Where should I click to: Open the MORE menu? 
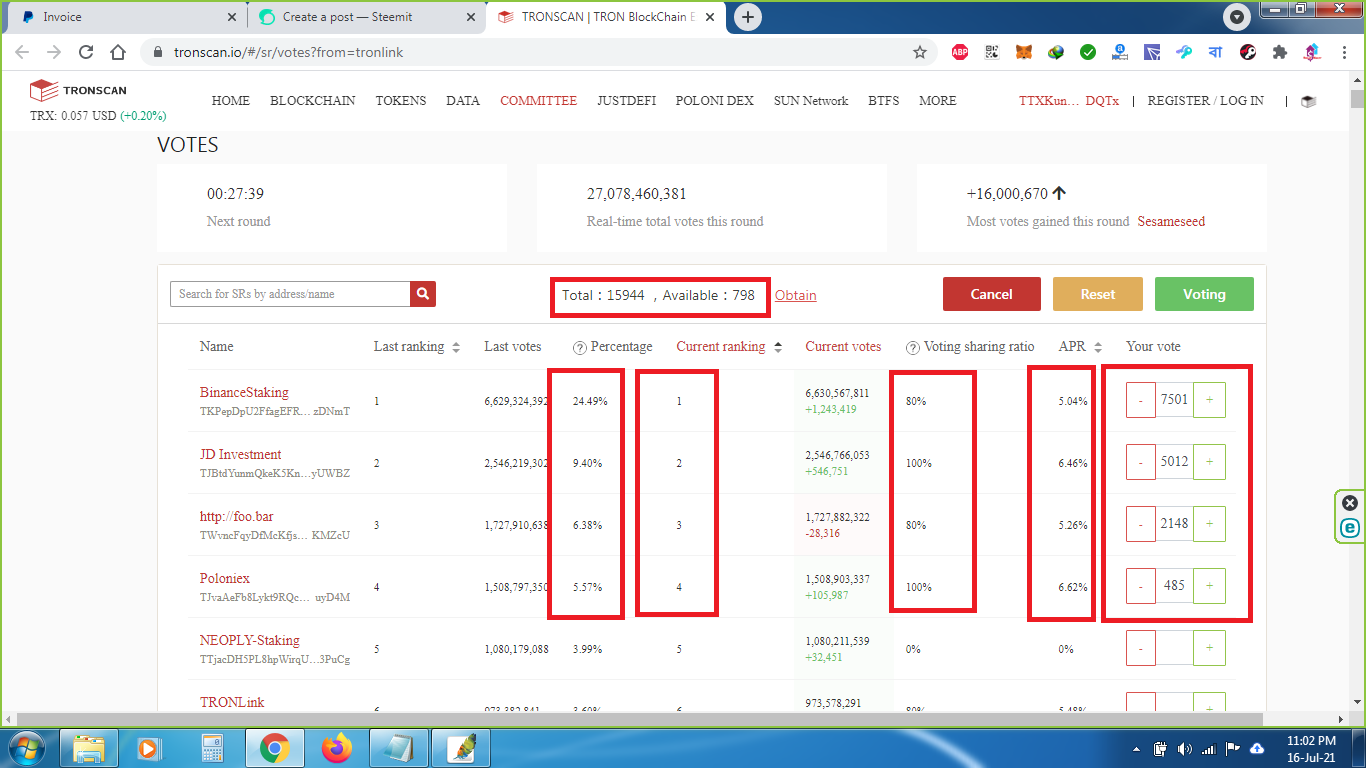938,101
